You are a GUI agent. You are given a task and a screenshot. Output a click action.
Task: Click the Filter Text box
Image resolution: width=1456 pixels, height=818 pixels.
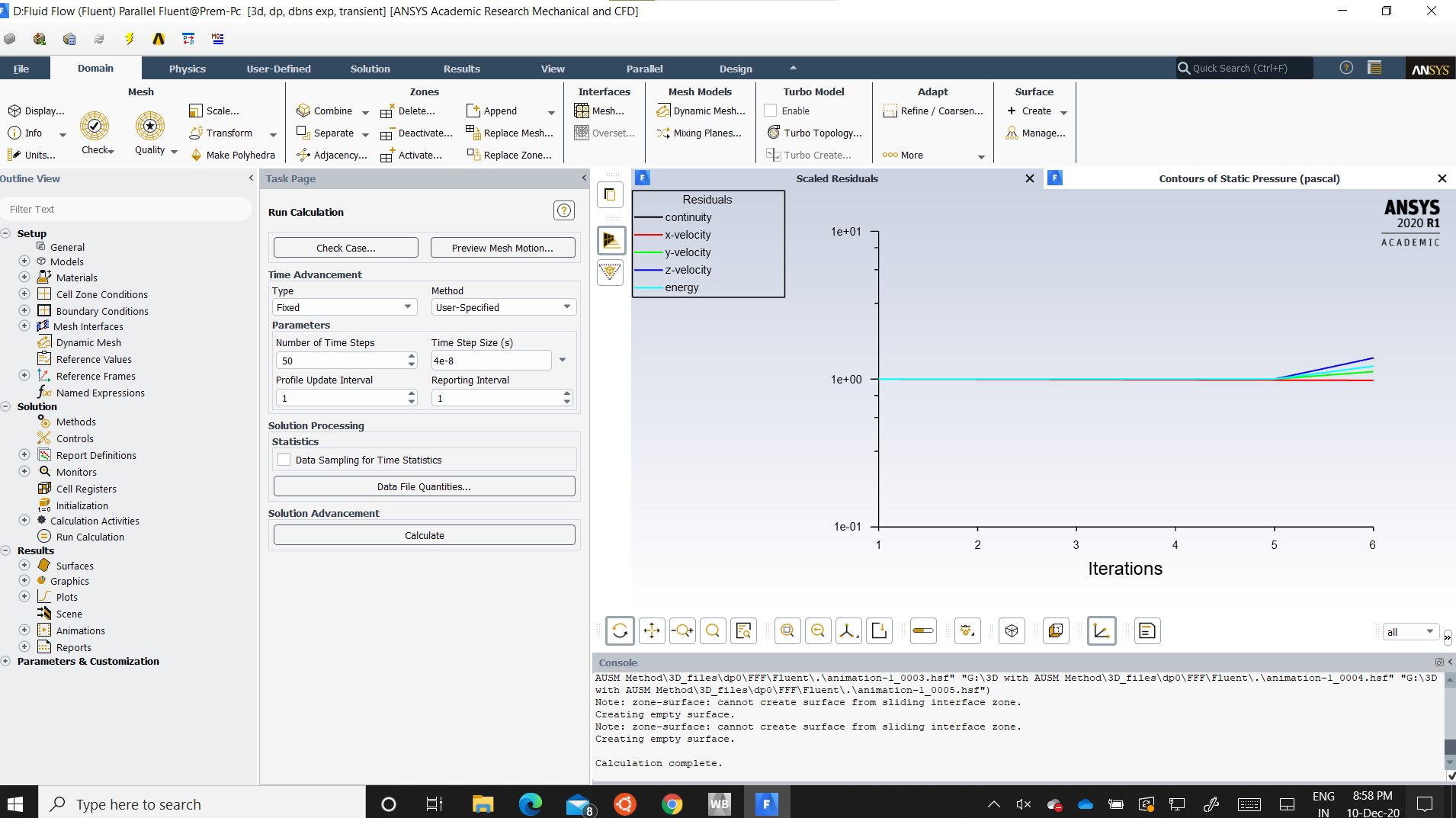point(126,209)
